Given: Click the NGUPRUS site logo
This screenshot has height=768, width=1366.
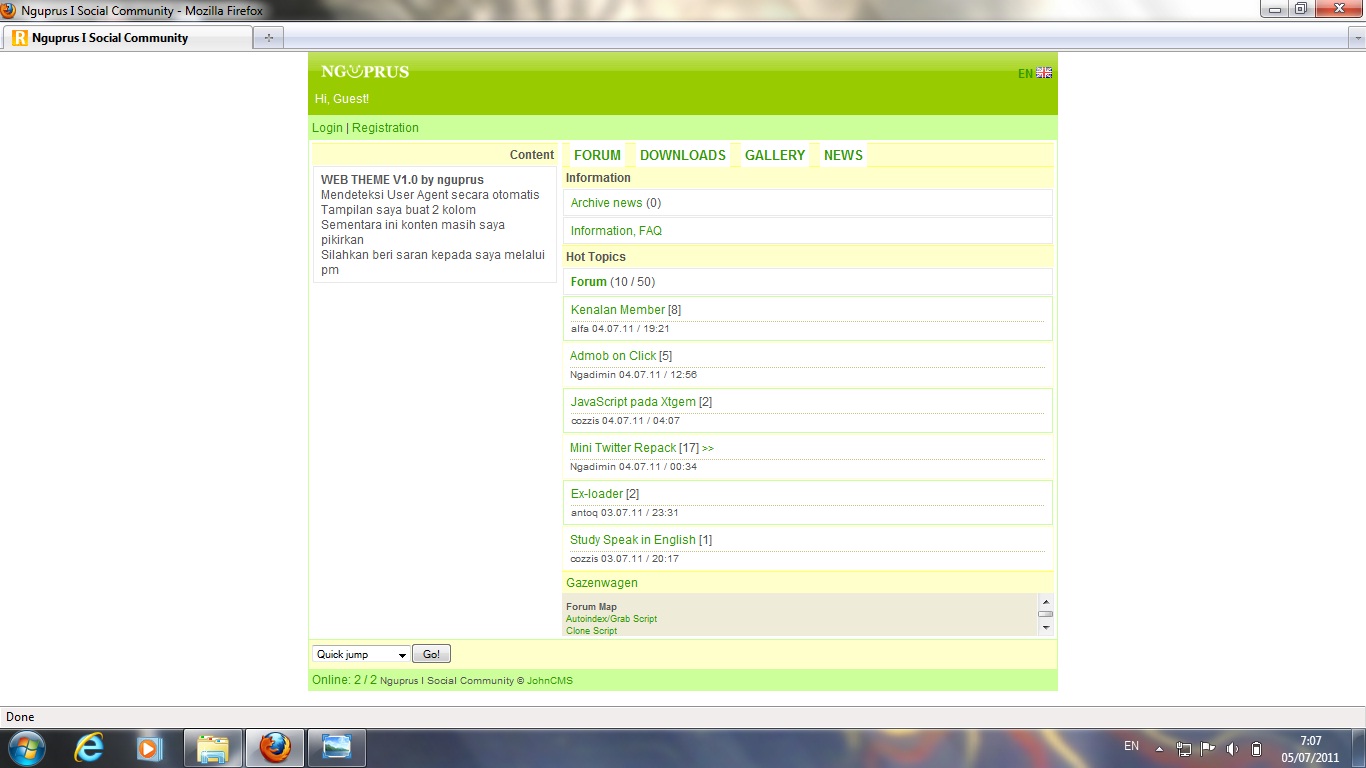Looking at the screenshot, I should pyautogui.click(x=365, y=72).
